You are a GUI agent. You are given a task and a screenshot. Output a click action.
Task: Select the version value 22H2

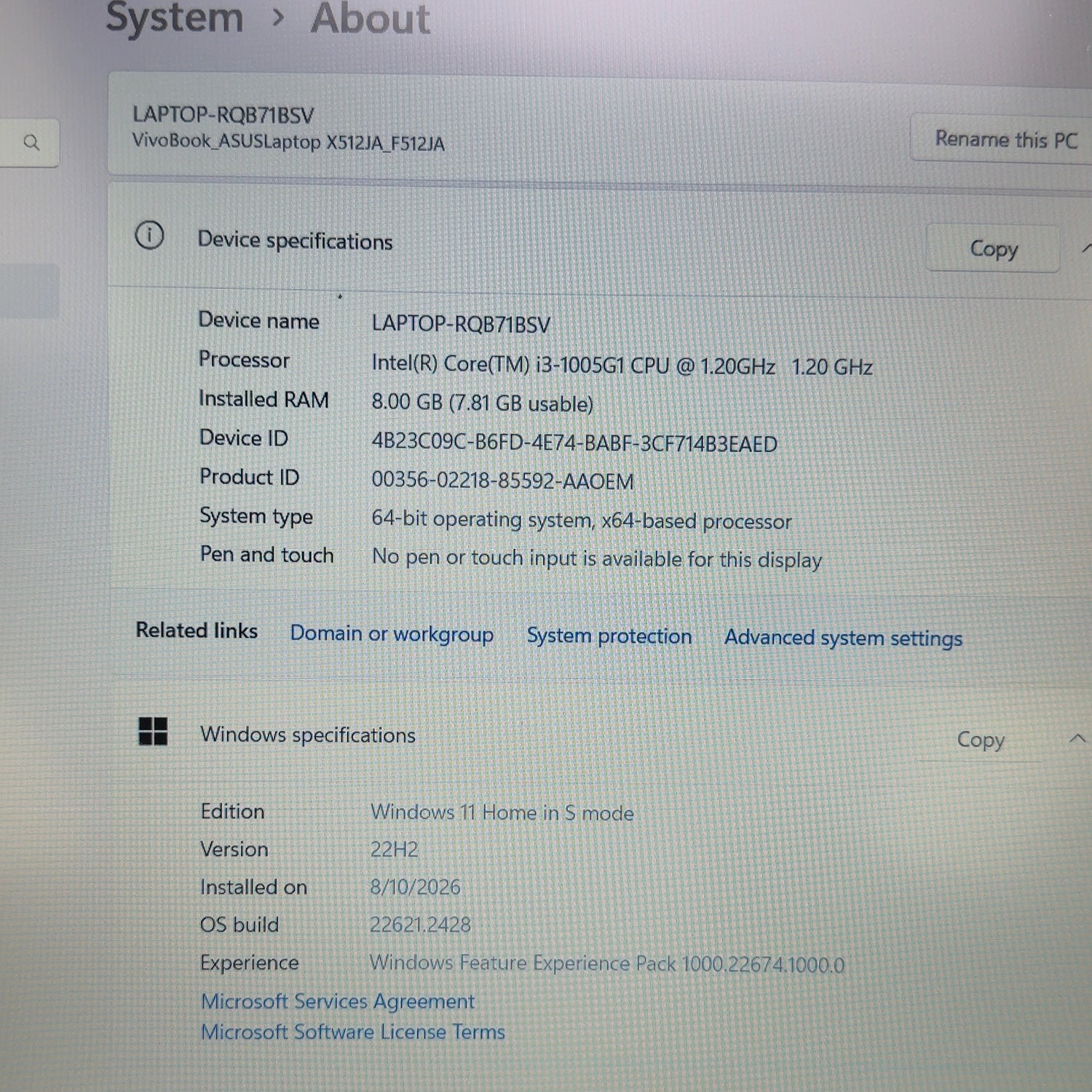pos(395,850)
